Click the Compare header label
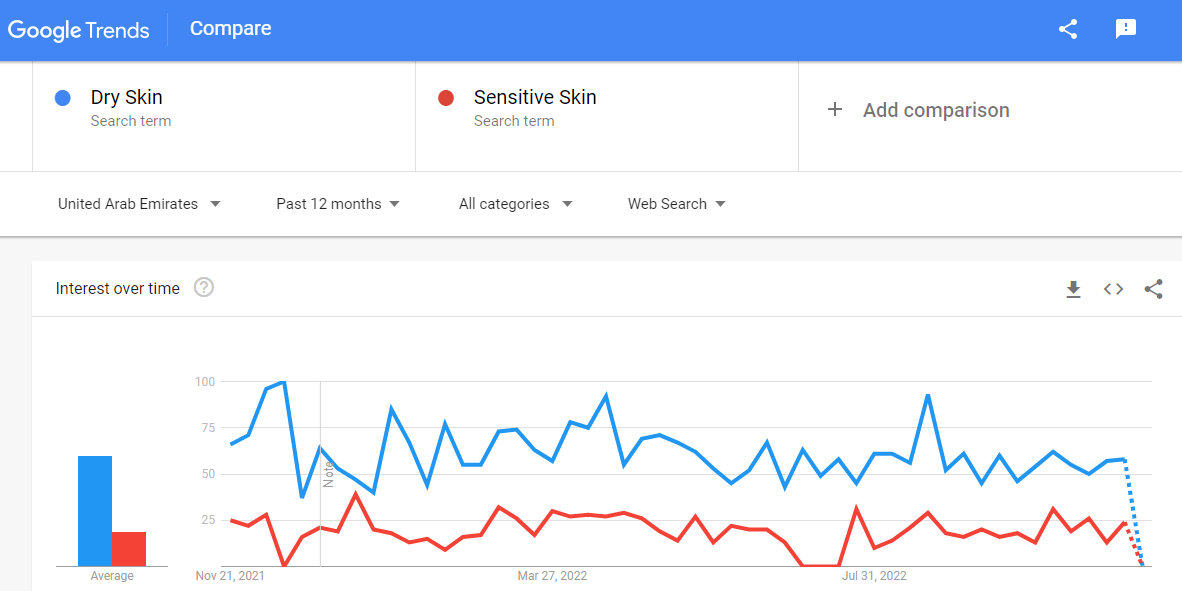Image resolution: width=1182 pixels, height=591 pixels. click(x=231, y=29)
